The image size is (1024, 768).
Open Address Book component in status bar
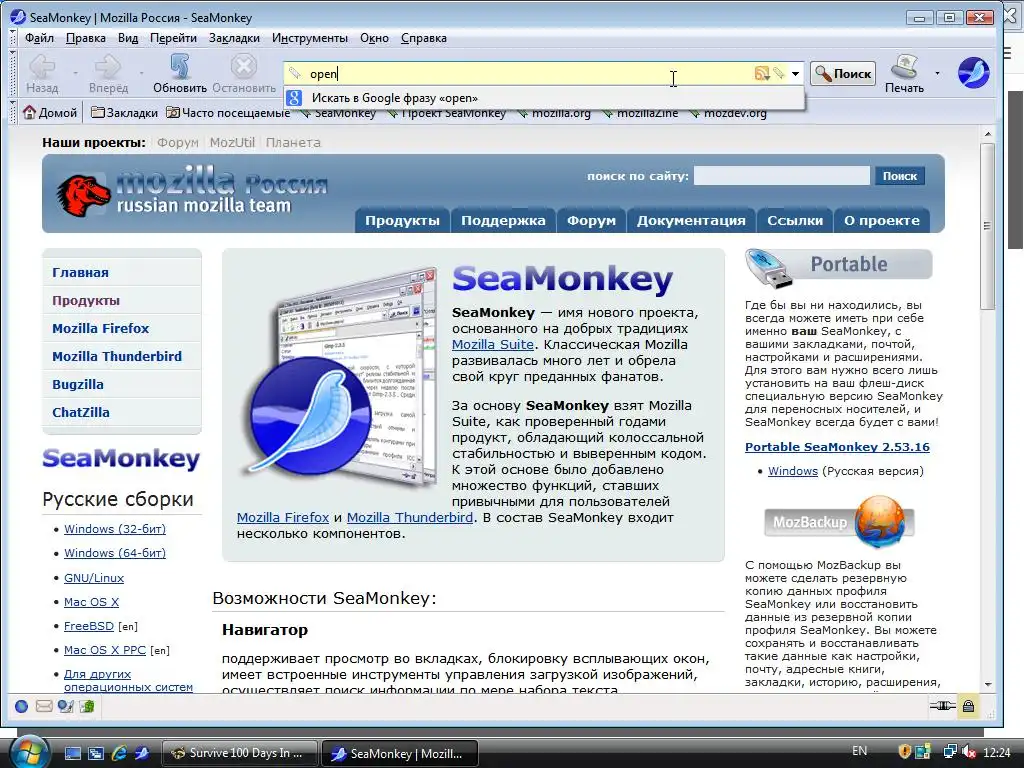tap(87, 706)
